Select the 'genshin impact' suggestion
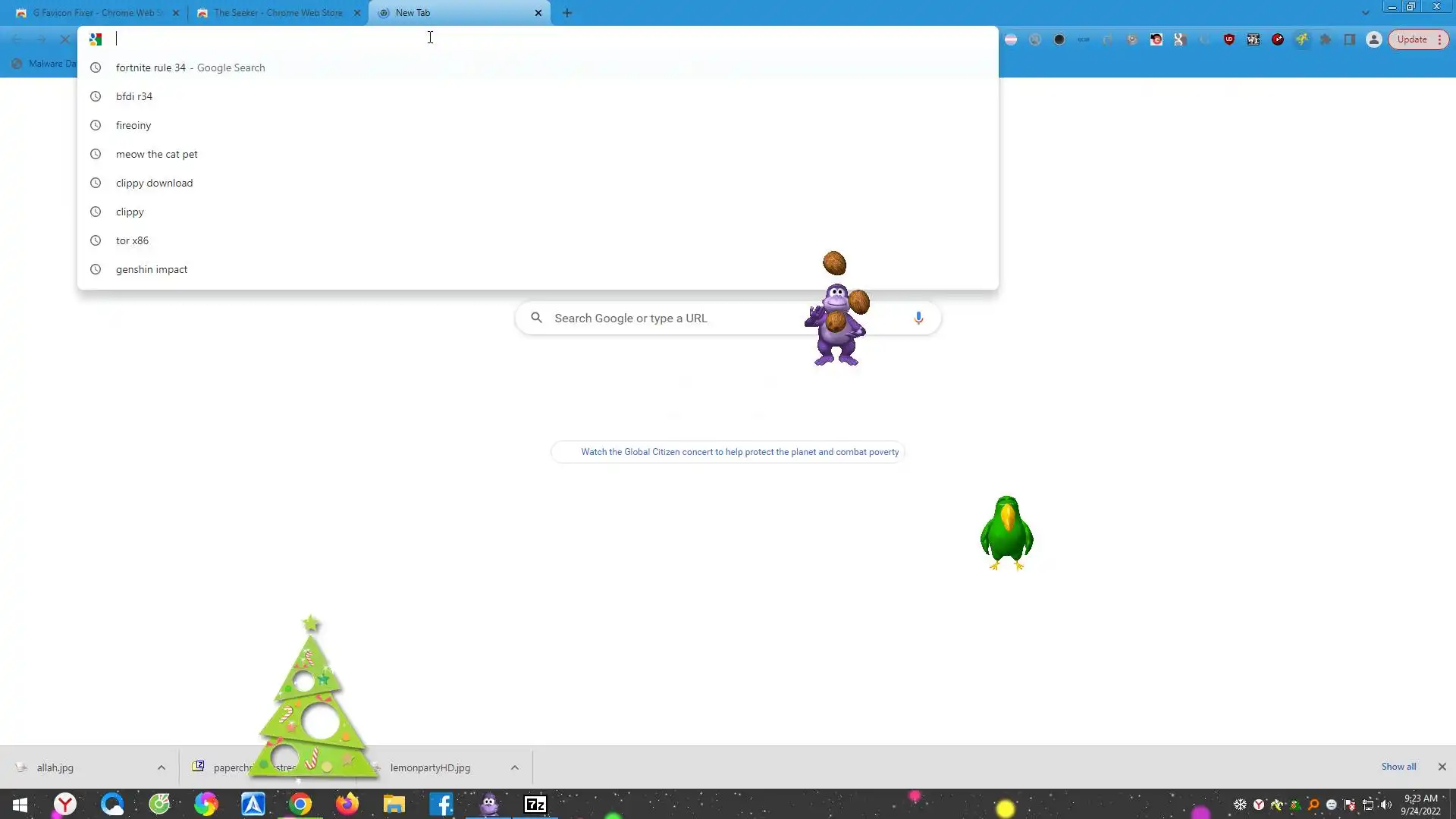The height and width of the screenshot is (819, 1456). coord(152,269)
